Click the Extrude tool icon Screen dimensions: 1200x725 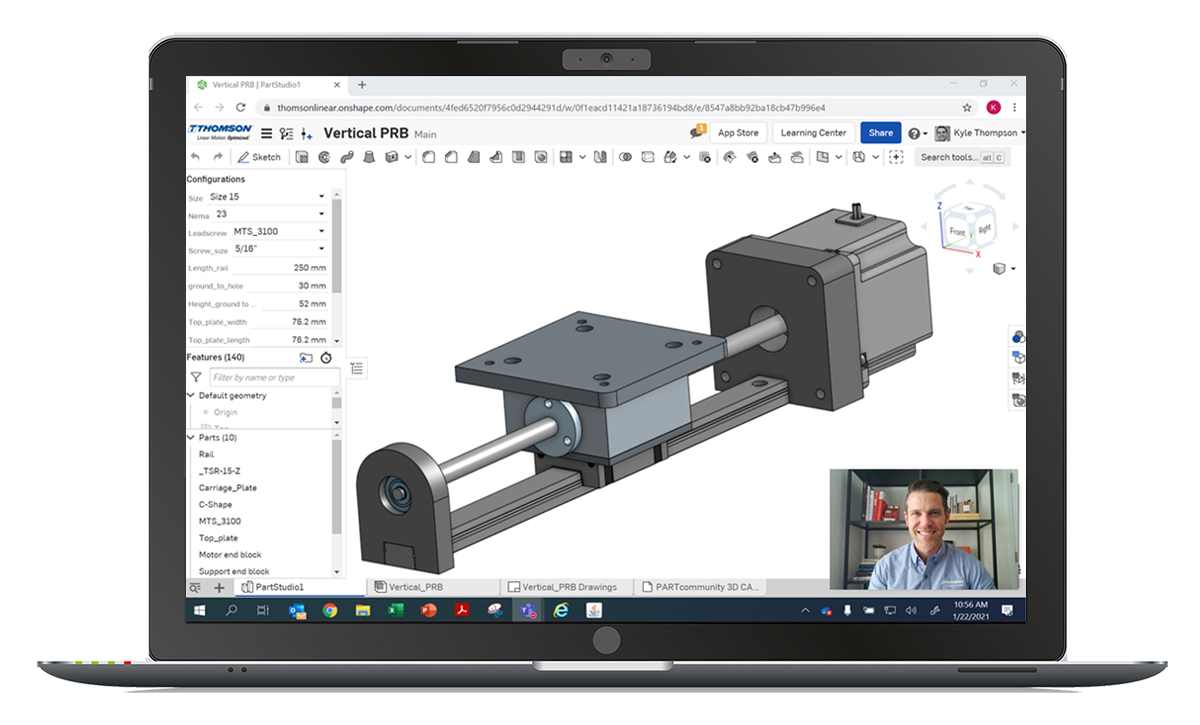click(x=303, y=157)
